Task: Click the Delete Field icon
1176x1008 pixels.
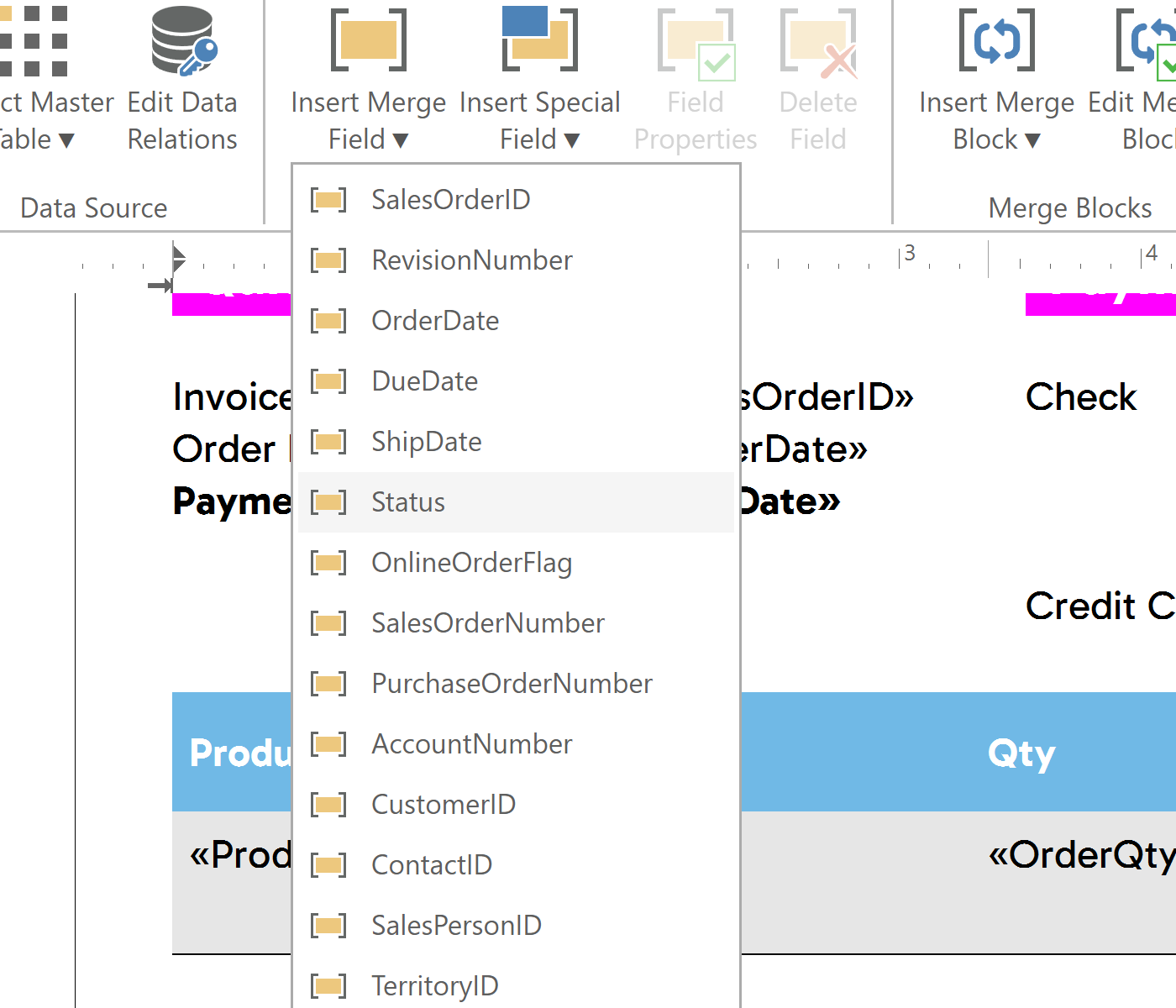Action: pyautogui.click(x=818, y=44)
